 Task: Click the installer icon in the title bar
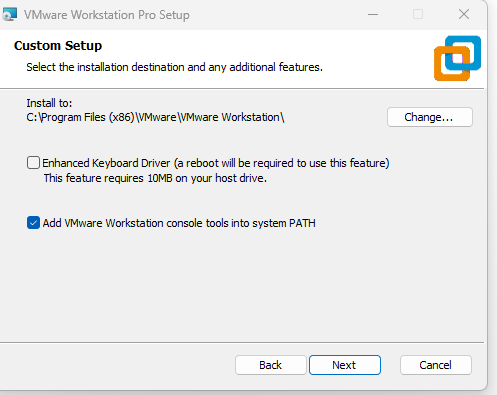point(9,14)
